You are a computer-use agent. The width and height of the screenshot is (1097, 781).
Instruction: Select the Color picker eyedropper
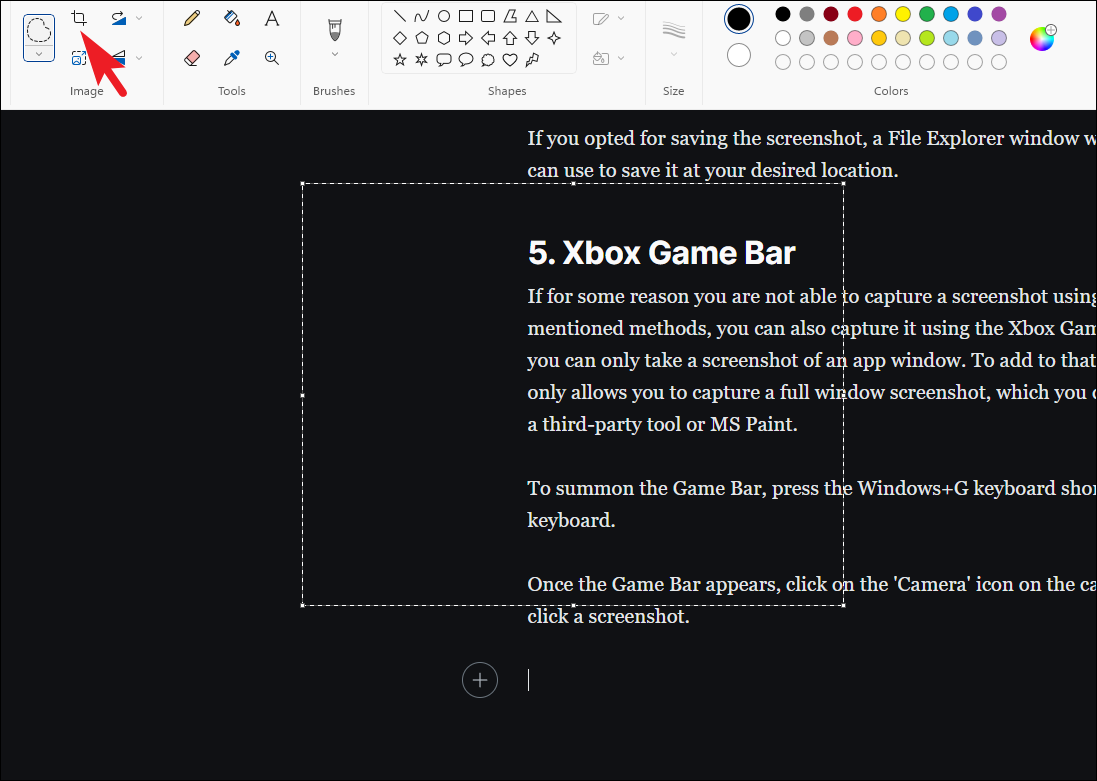232,58
